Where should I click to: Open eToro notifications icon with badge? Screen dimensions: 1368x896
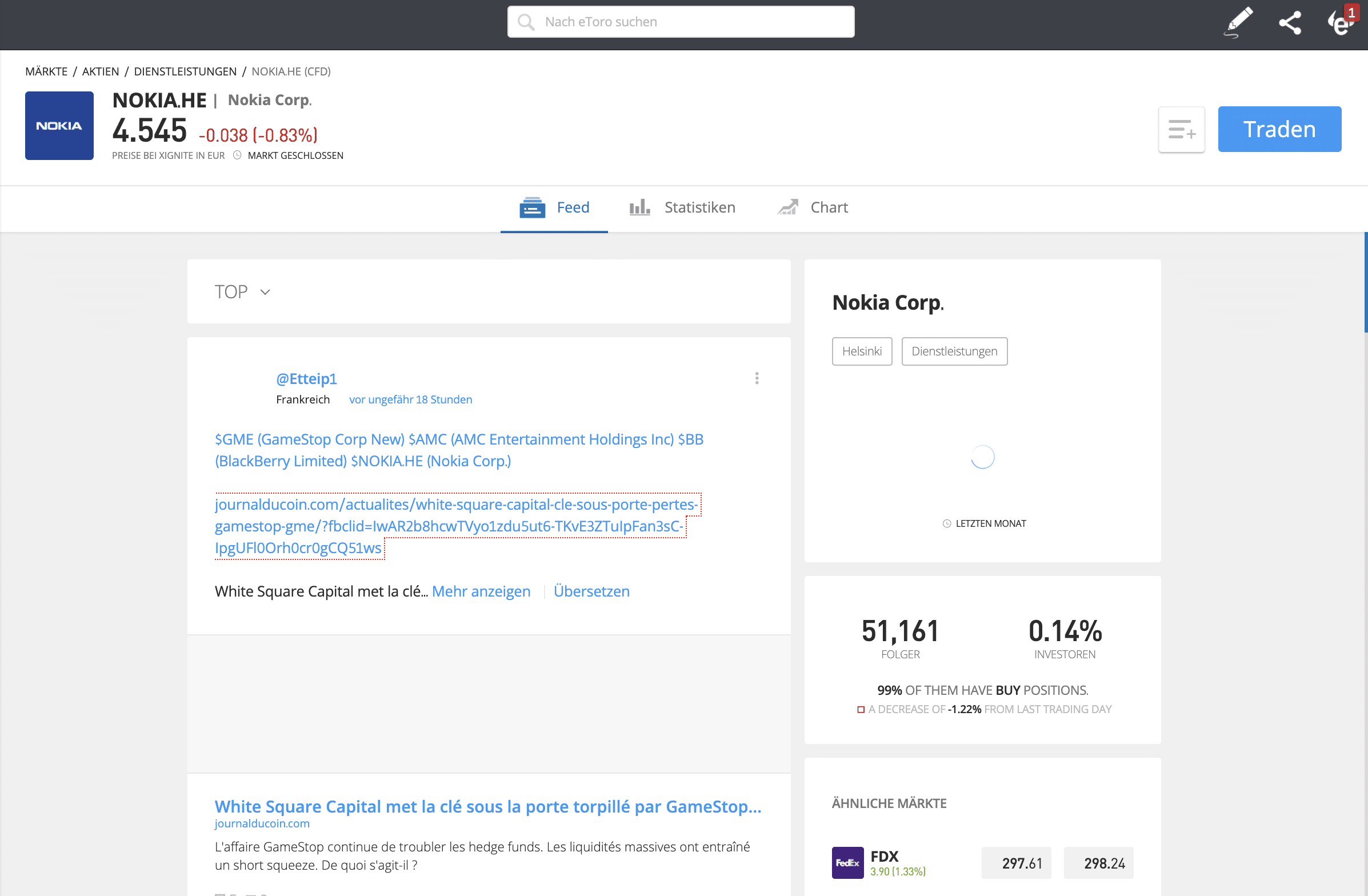point(1342,22)
